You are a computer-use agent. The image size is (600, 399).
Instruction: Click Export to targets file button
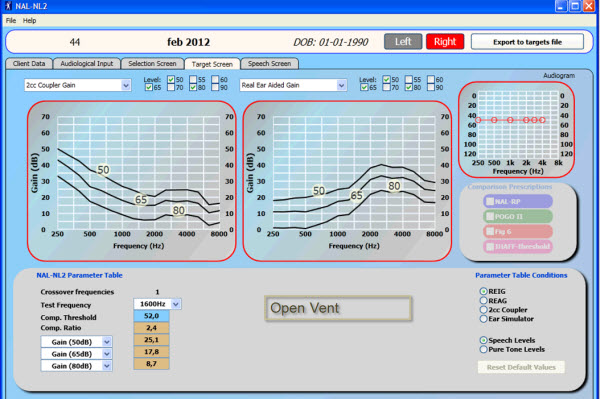tap(527, 42)
